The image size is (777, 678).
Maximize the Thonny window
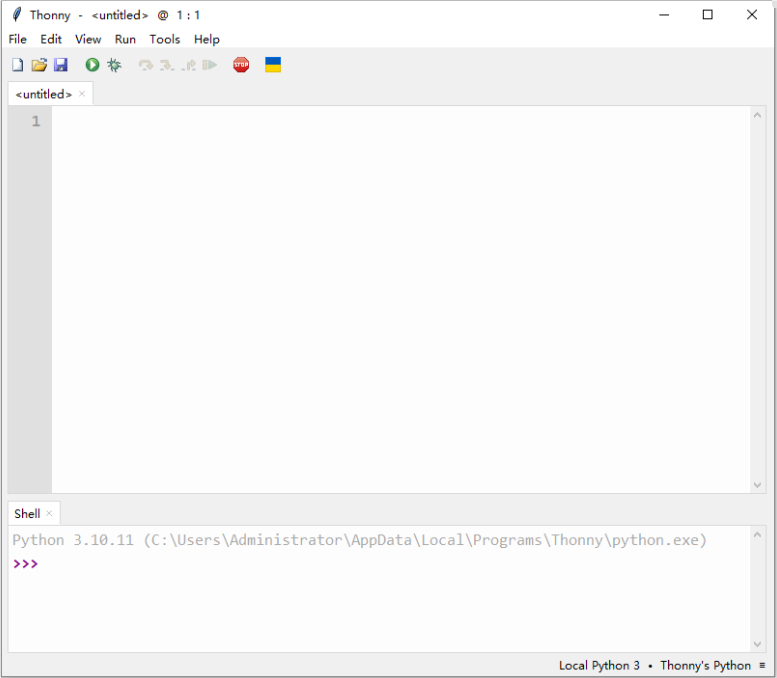(x=708, y=15)
